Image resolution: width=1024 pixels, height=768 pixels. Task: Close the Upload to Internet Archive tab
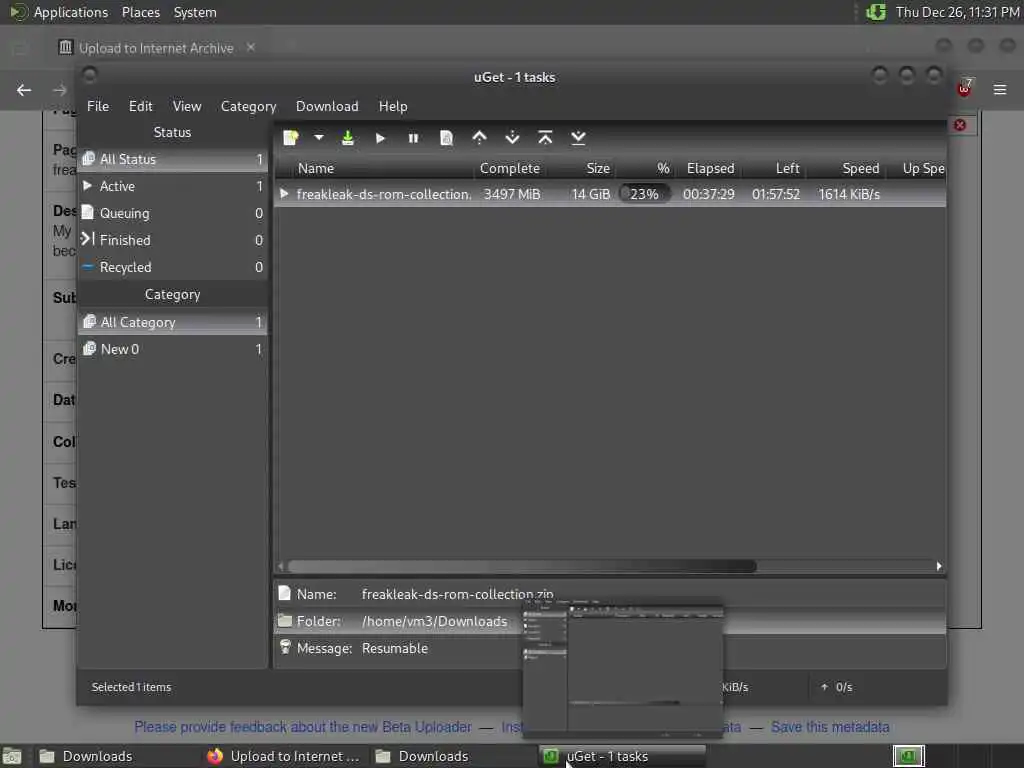coord(251,47)
